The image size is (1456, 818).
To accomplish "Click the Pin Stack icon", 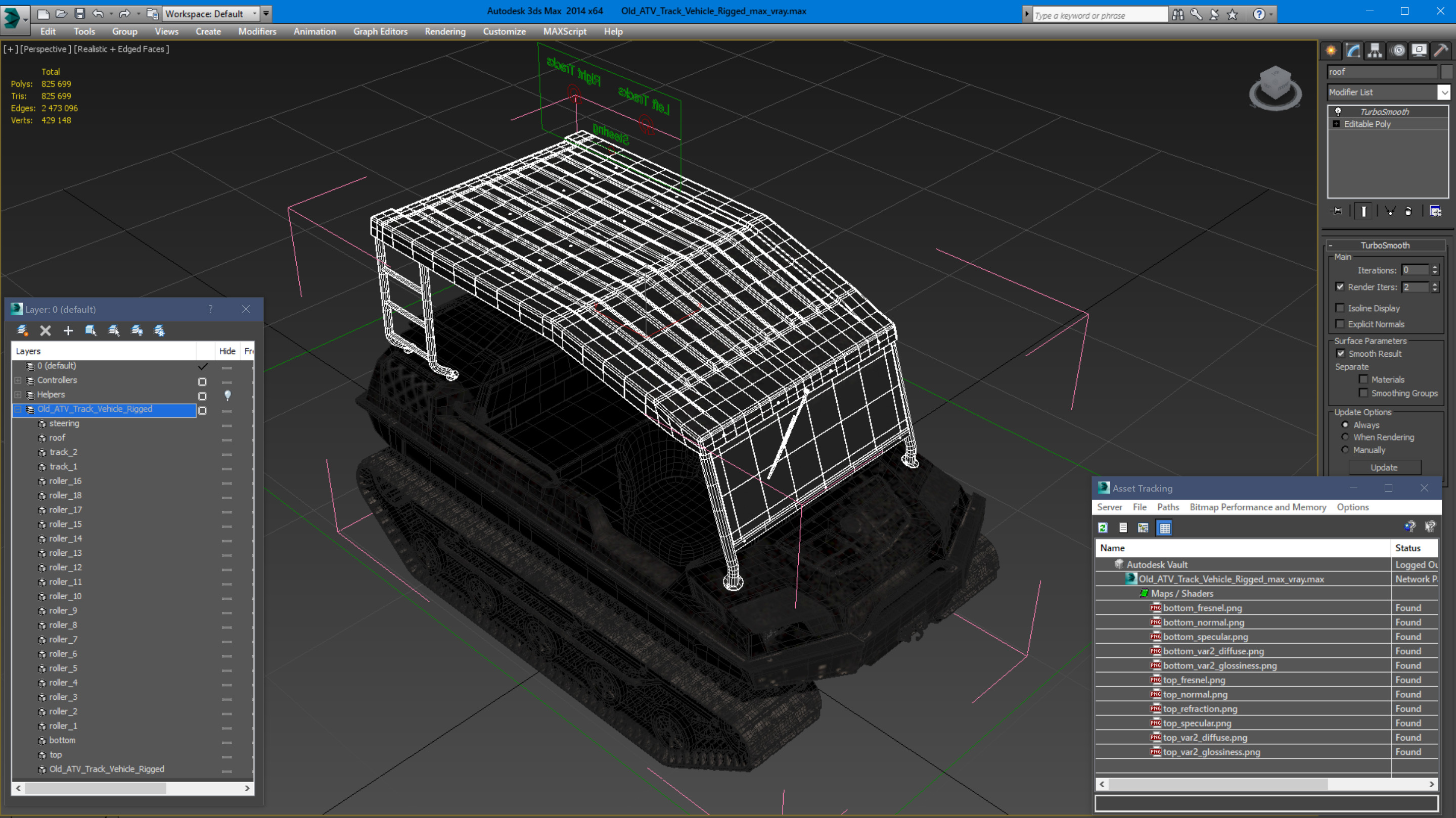I will (1337, 211).
